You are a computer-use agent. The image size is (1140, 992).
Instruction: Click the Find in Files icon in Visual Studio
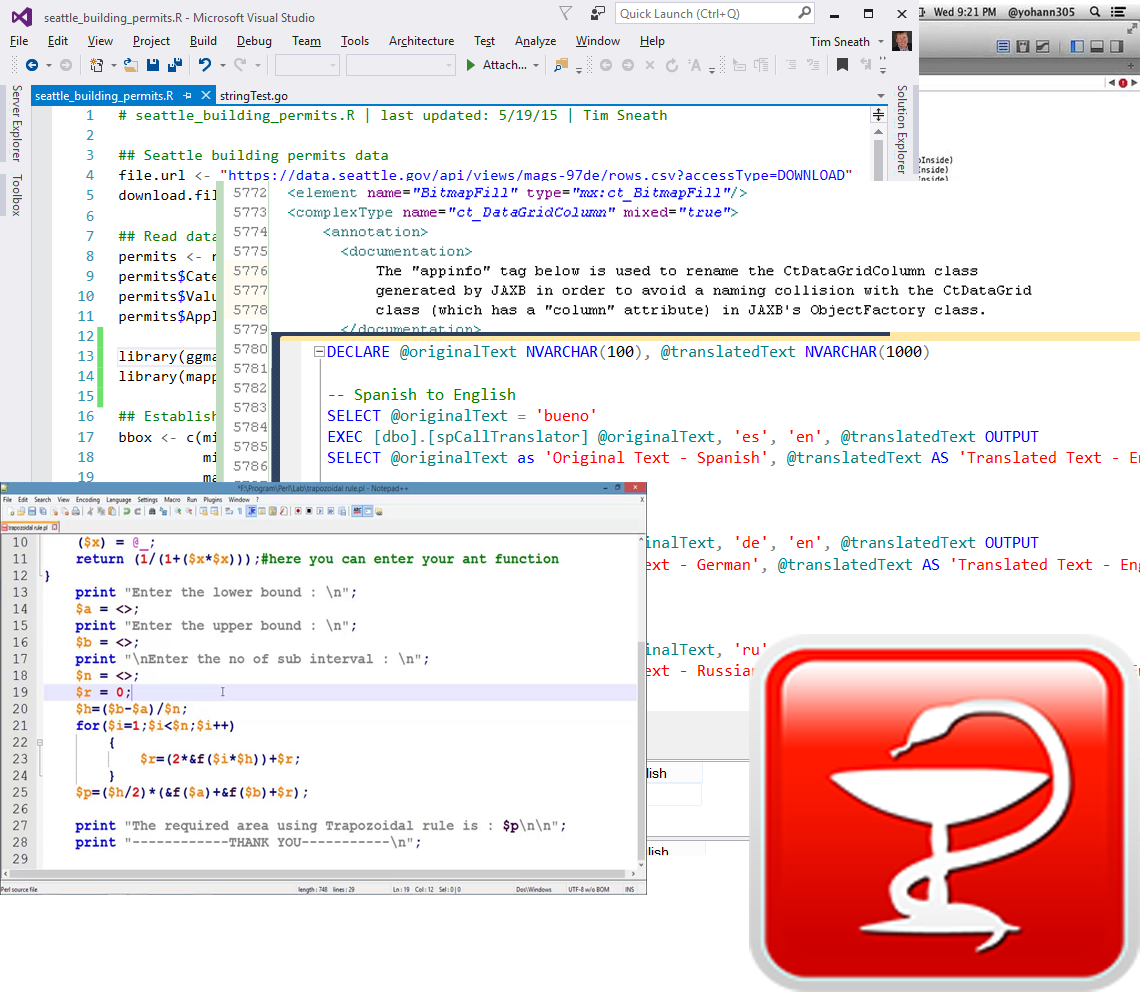point(561,65)
